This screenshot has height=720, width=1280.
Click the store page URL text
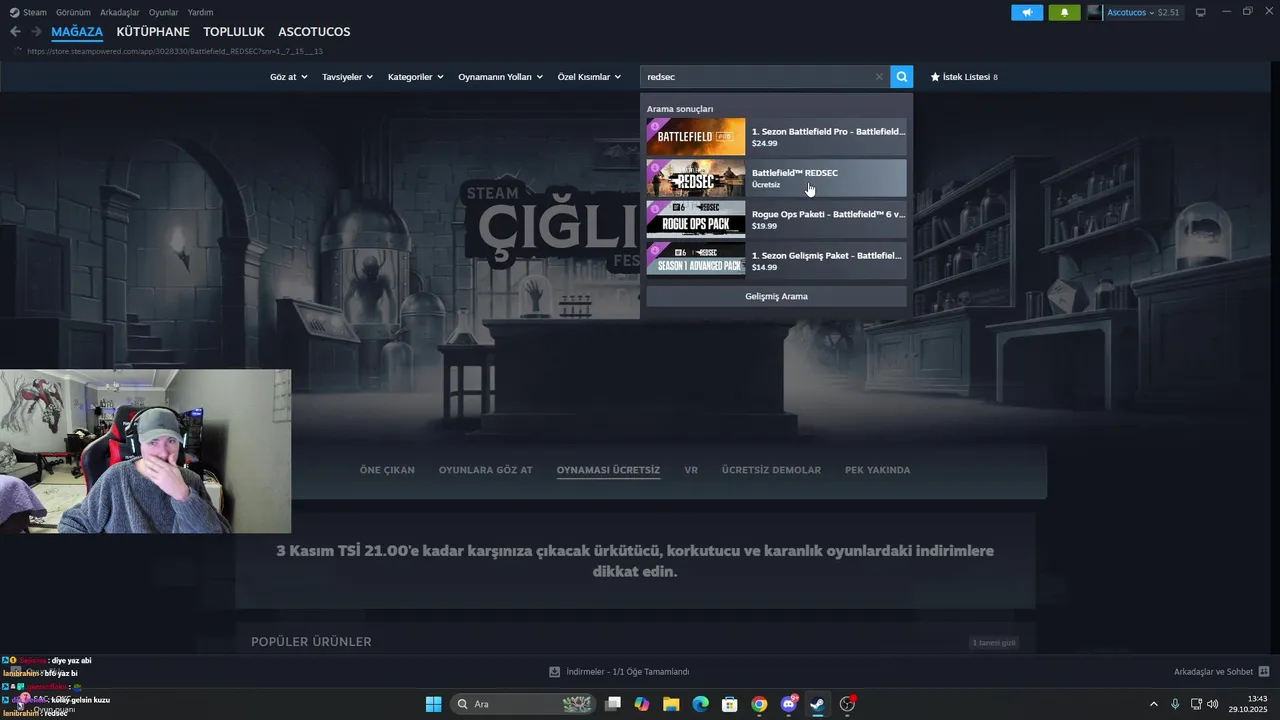coord(174,51)
